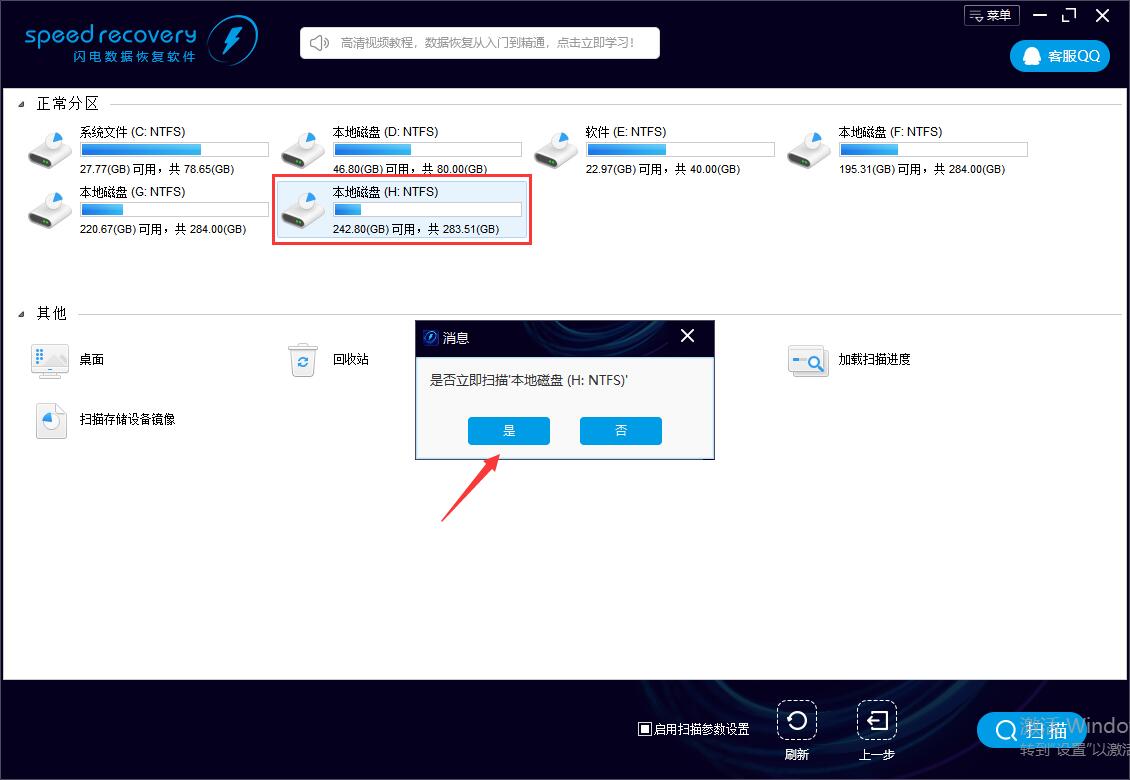Select the 桌面 label
Viewport: 1130px width, 780px height.
click(92, 359)
